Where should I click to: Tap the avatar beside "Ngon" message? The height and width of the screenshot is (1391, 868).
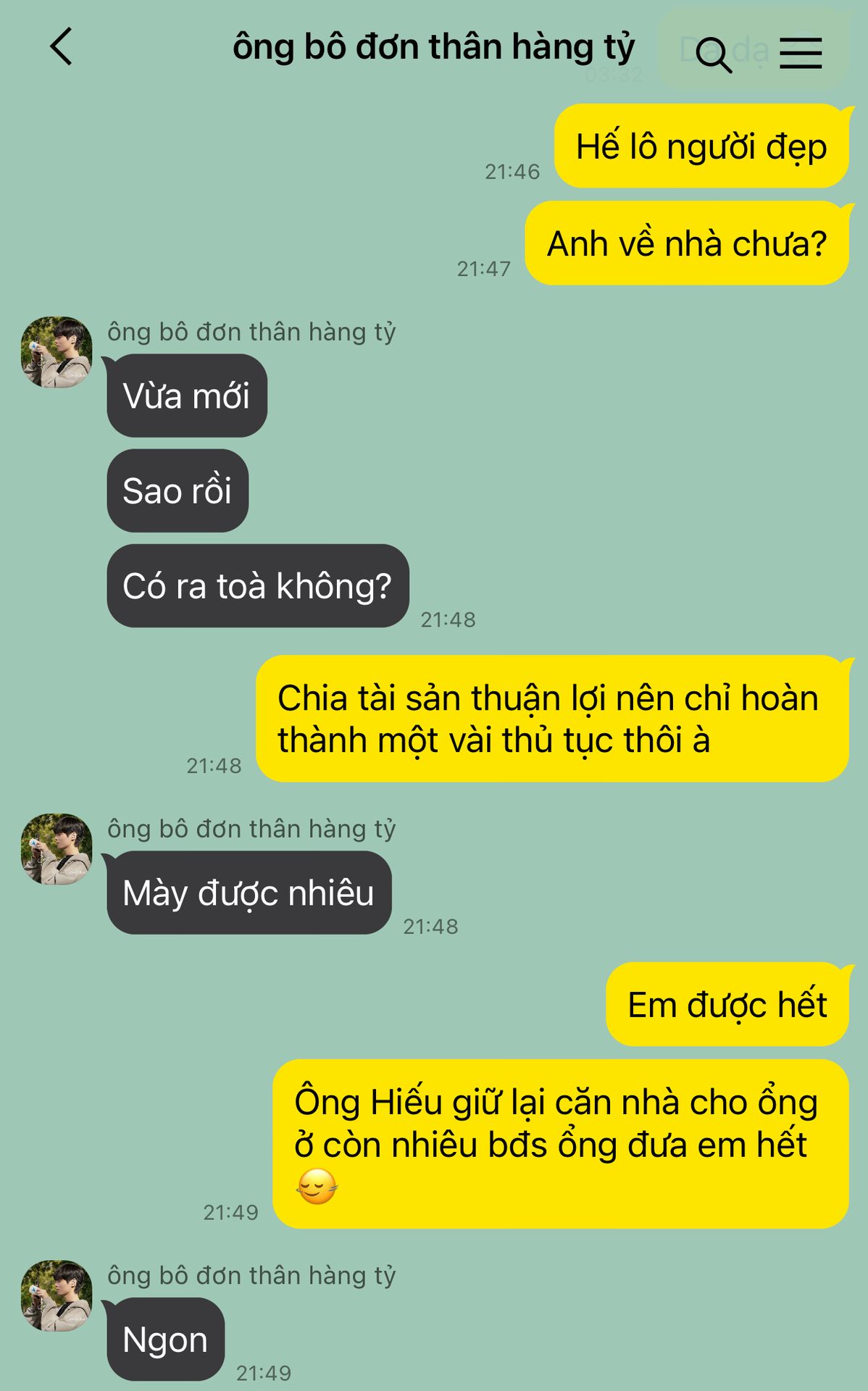pyautogui.click(x=57, y=1295)
